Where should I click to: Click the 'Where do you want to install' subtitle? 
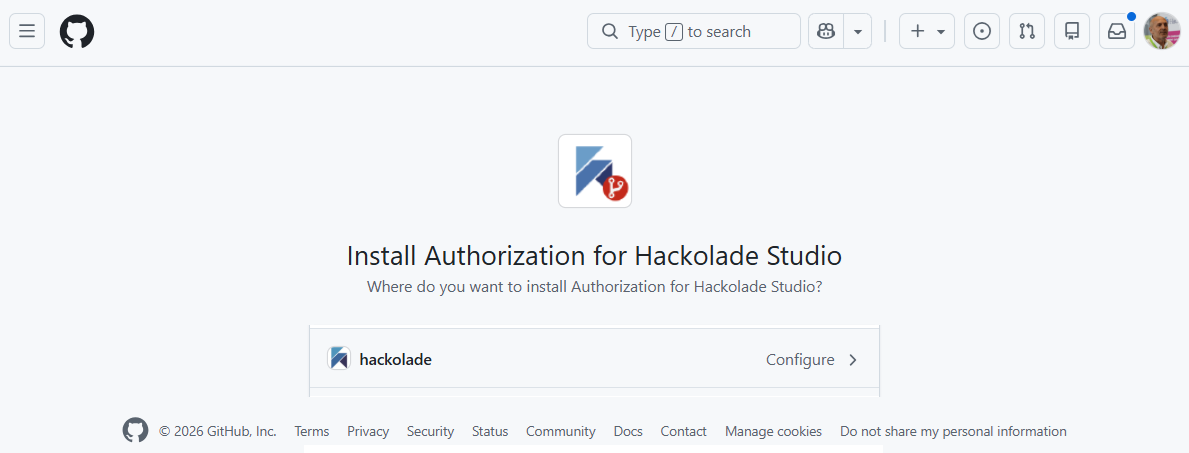[594, 288]
